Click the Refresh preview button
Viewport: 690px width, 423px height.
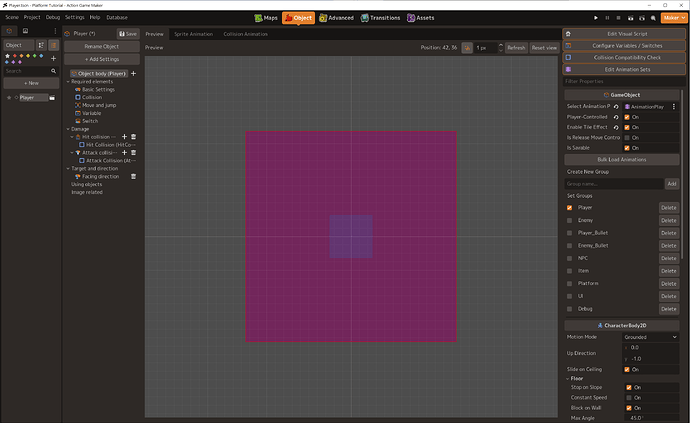pyautogui.click(x=516, y=48)
